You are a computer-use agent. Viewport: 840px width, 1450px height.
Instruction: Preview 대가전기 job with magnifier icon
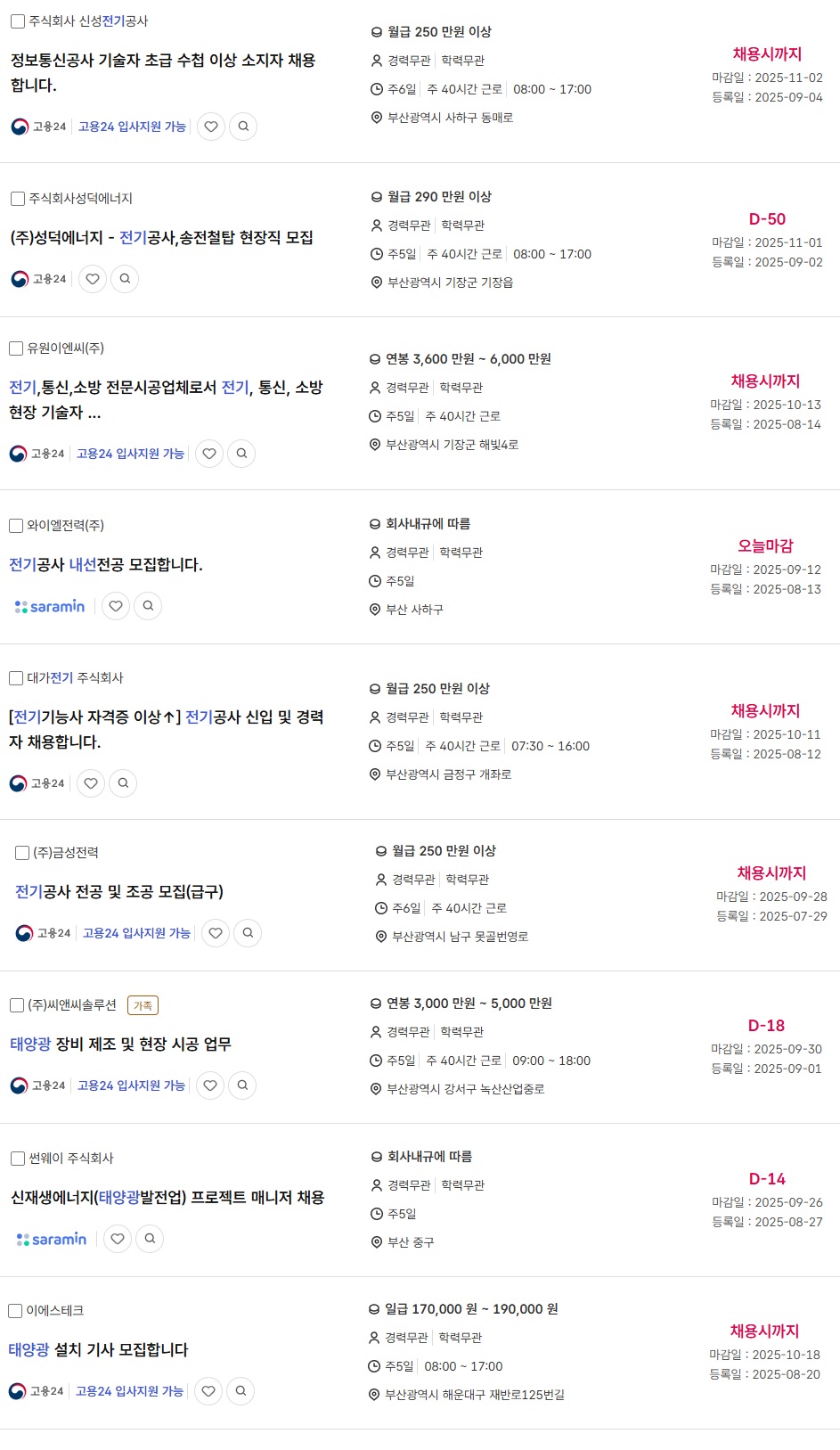(x=123, y=783)
